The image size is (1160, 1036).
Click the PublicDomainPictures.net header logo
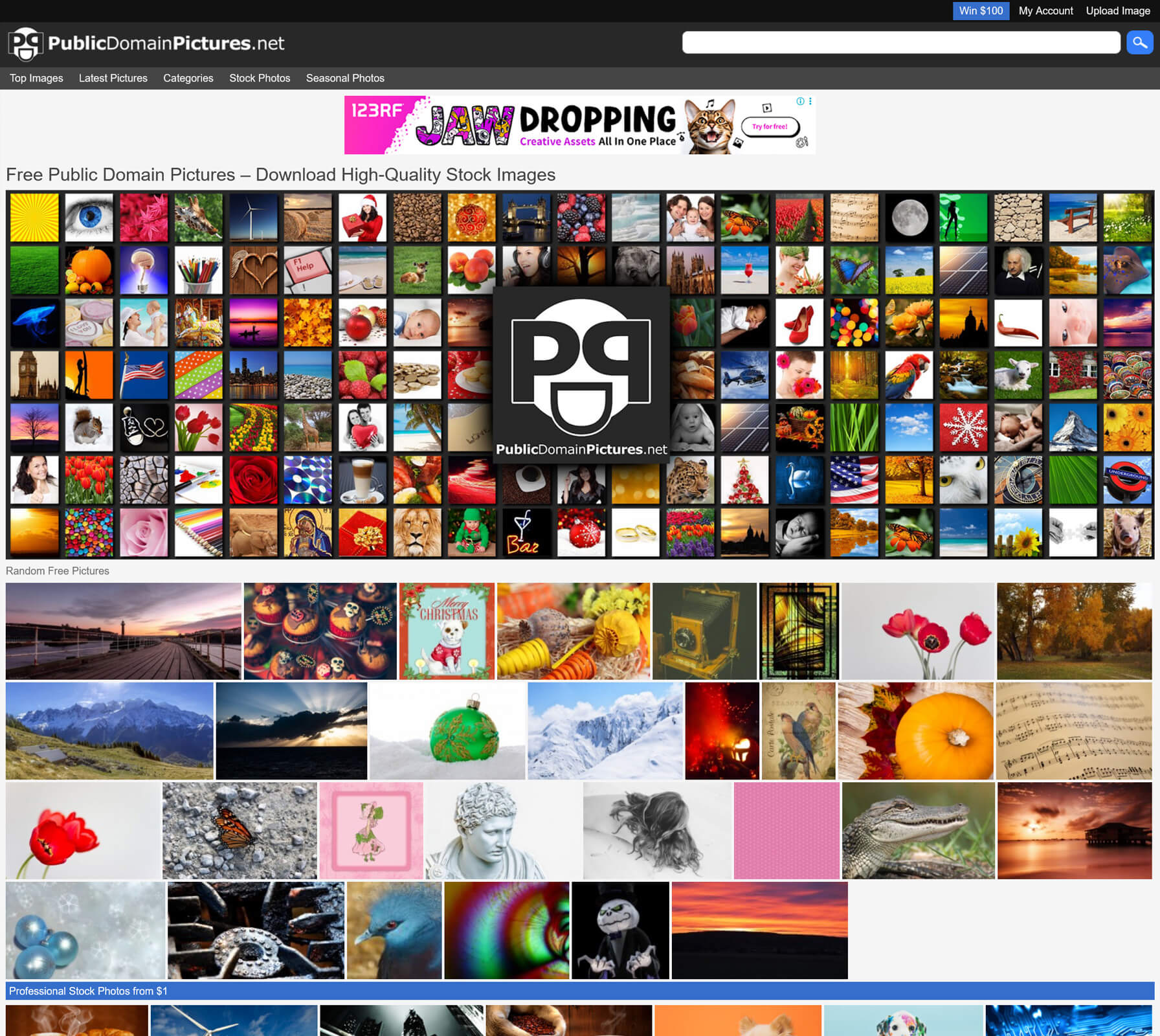[x=146, y=43]
